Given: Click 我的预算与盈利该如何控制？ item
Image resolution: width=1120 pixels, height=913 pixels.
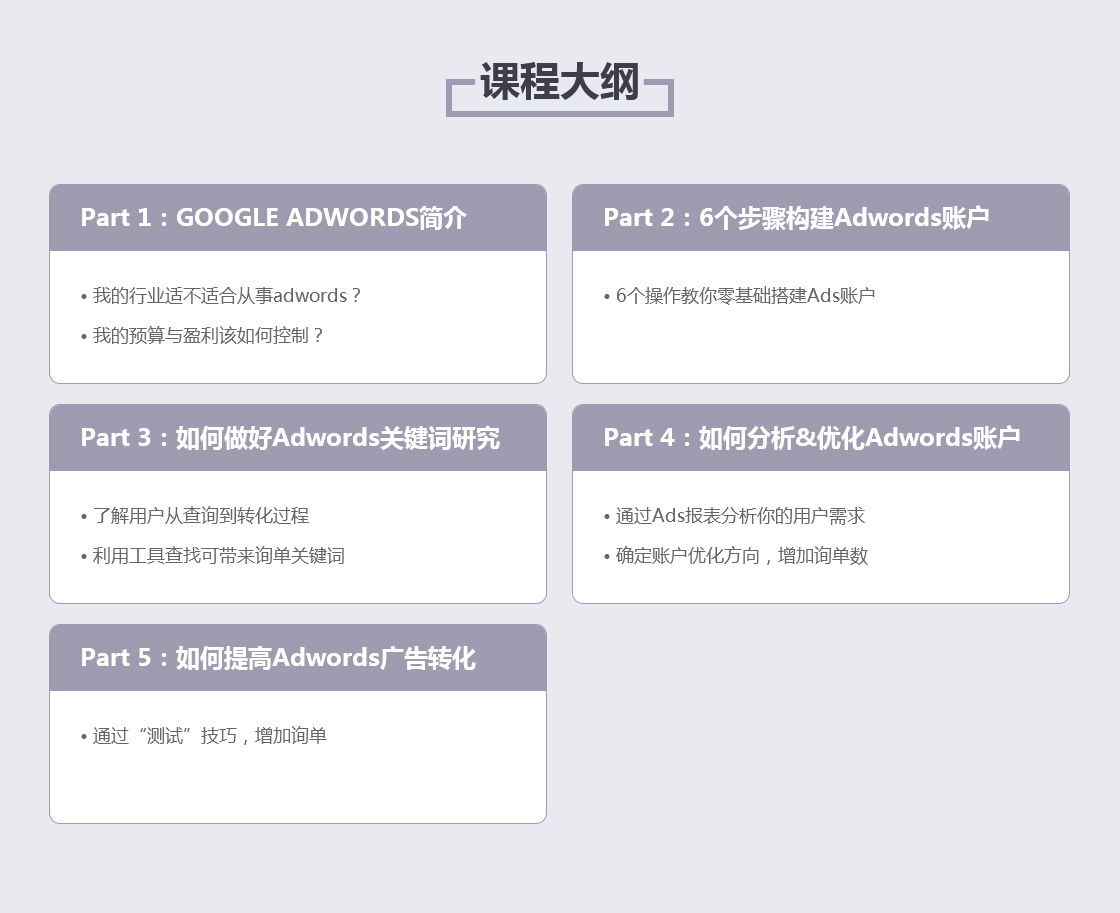Looking at the screenshot, I should click(x=208, y=336).
